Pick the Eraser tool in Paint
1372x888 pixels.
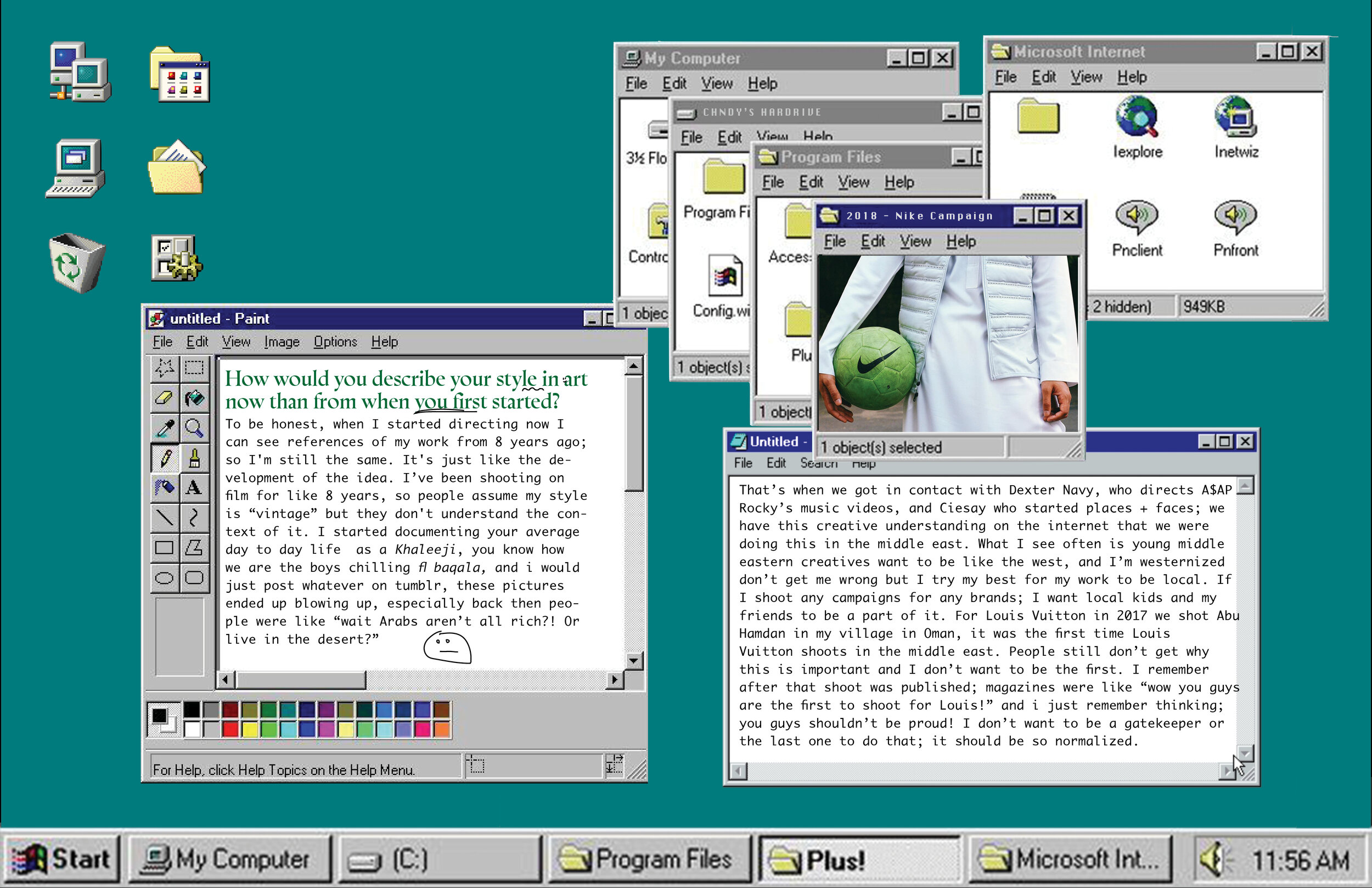coord(165,398)
